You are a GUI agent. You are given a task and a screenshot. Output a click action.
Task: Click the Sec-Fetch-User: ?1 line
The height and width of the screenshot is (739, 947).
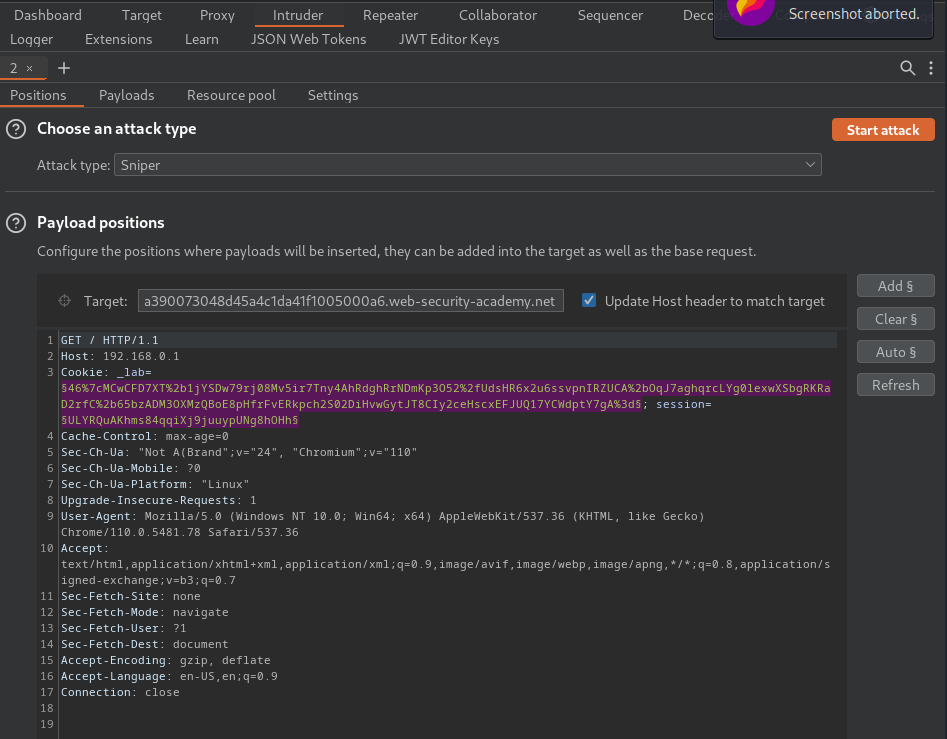123,628
